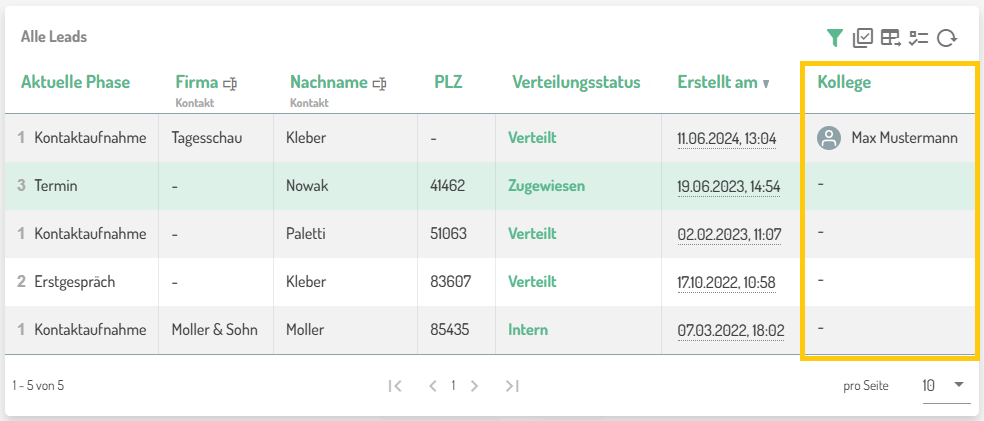This screenshot has height=421, width=984.
Task: Click the rename icon beside Firma
Action: [x=230, y=83]
